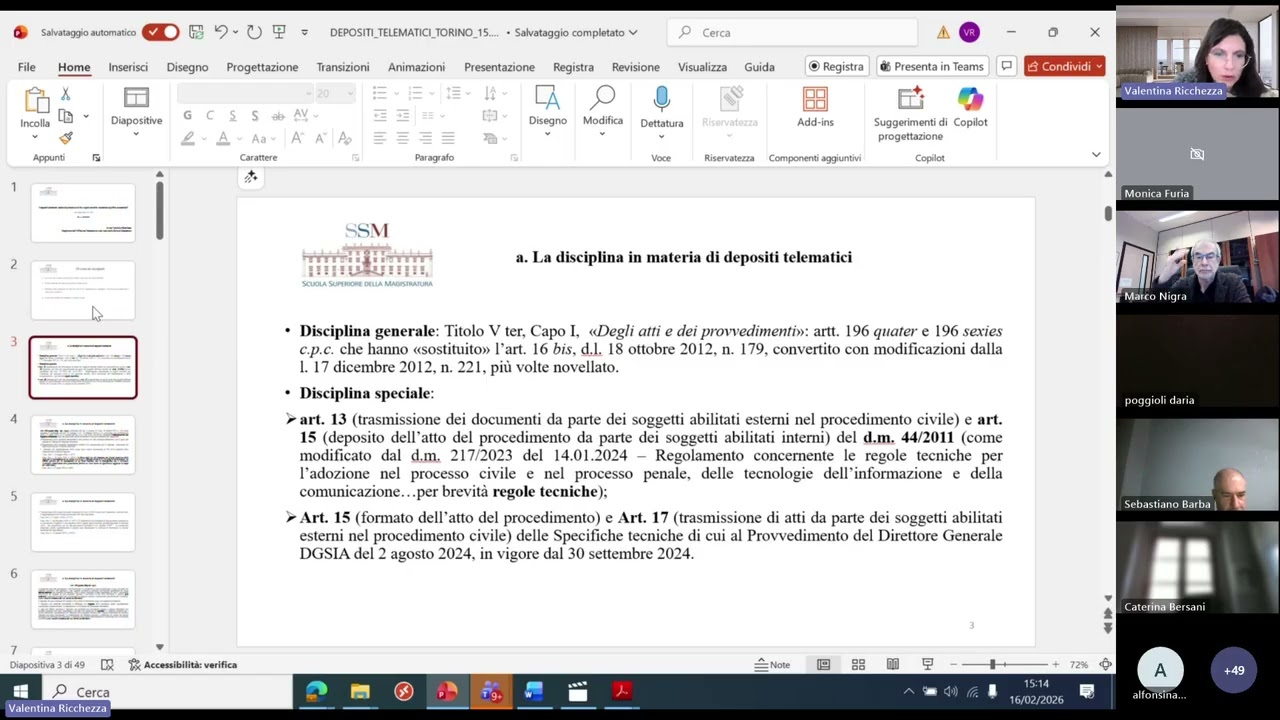Click the Incolla paste icon
The height and width of the screenshot is (720, 1280).
point(35,101)
